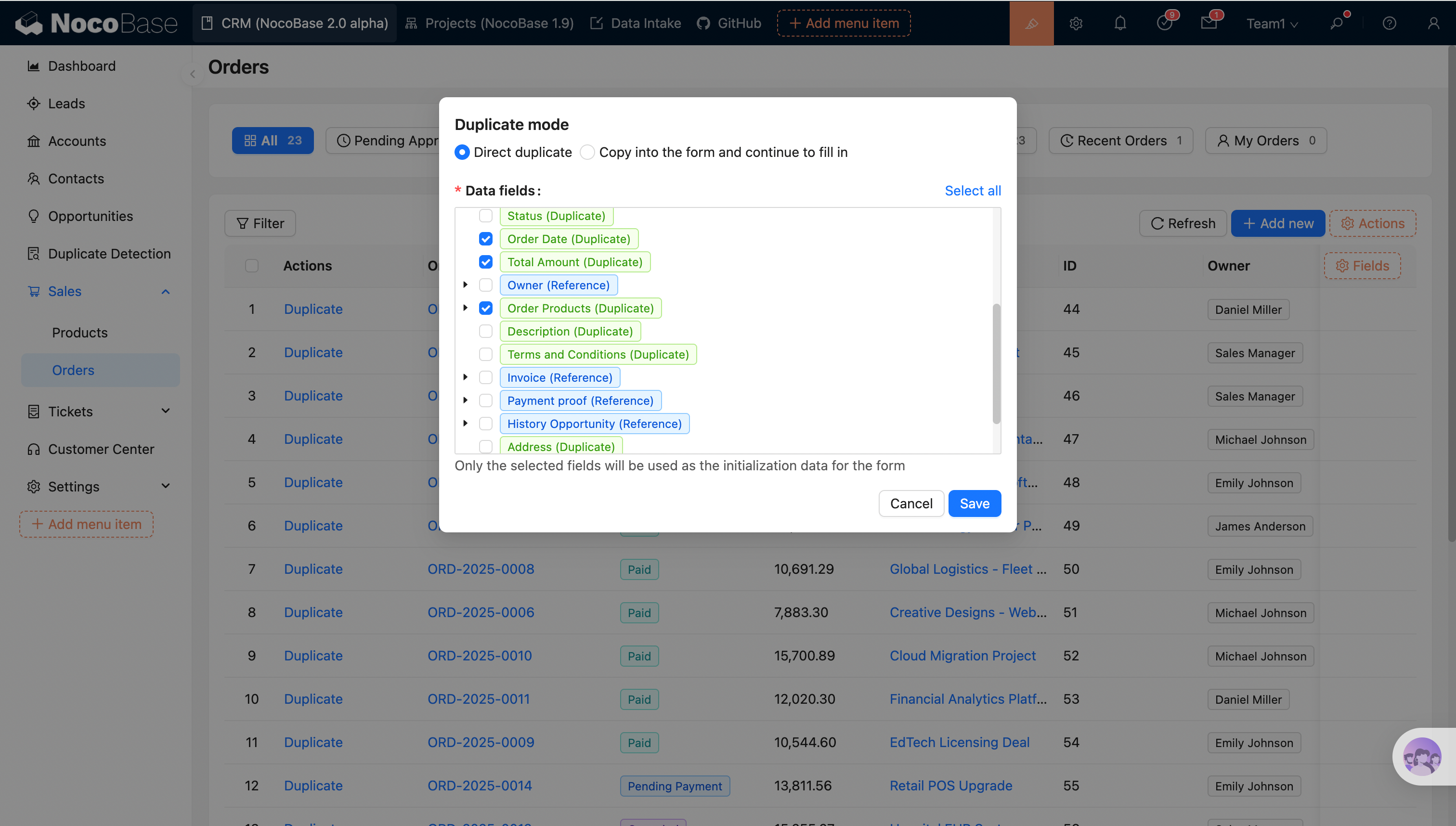The height and width of the screenshot is (826, 1456).
Task: Uncheck Order Date (Duplicate) checkbox
Action: pos(486,239)
